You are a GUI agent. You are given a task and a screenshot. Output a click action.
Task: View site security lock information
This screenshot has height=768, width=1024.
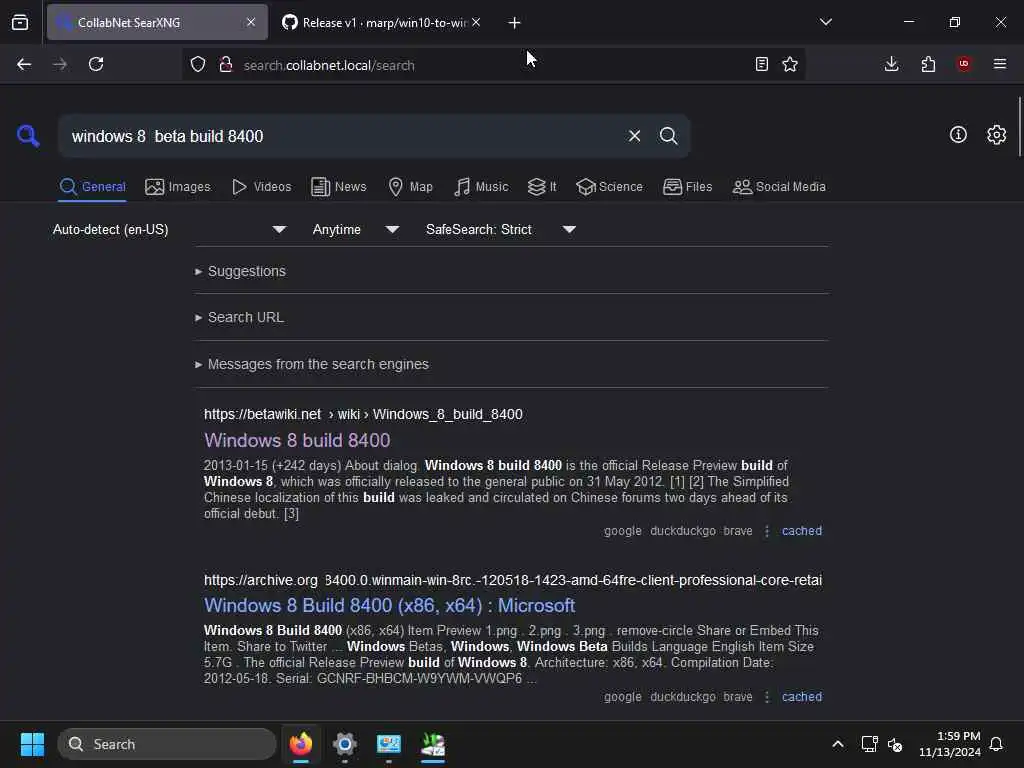pos(226,64)
